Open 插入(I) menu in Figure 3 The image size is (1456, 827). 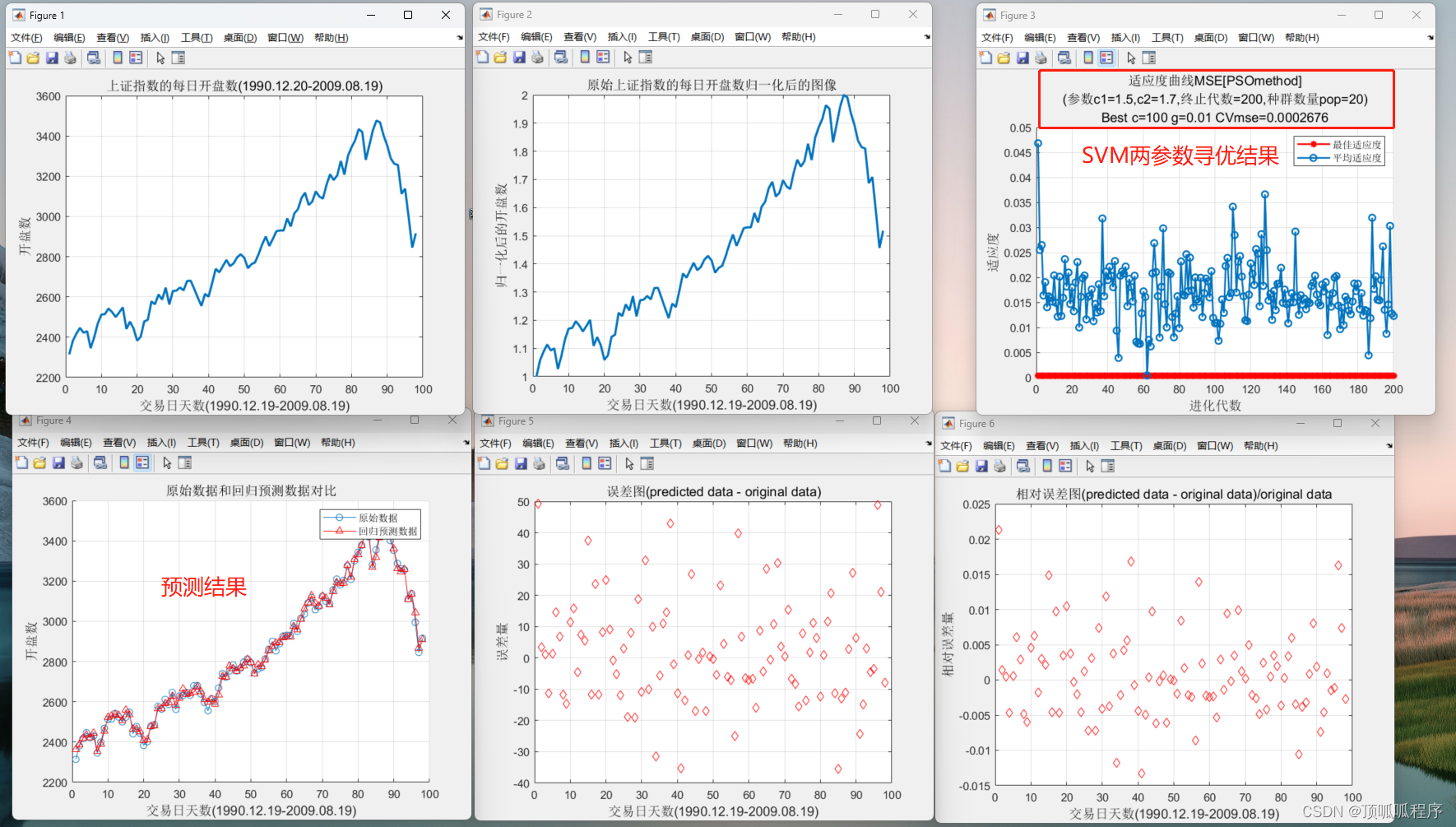[x=1125, y=38]
